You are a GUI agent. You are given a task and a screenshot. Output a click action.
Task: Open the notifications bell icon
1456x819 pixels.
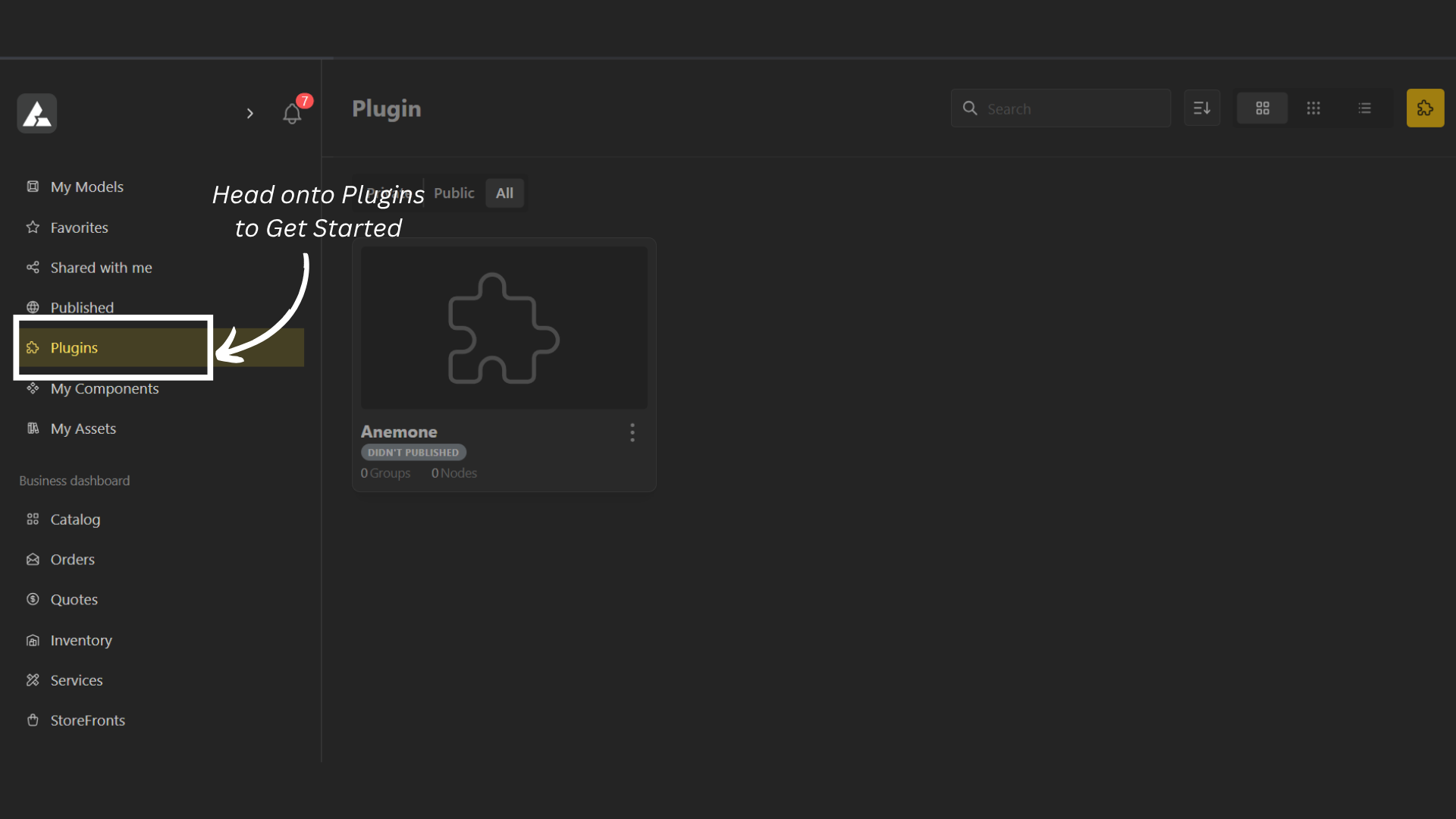(x=292, y=114)
